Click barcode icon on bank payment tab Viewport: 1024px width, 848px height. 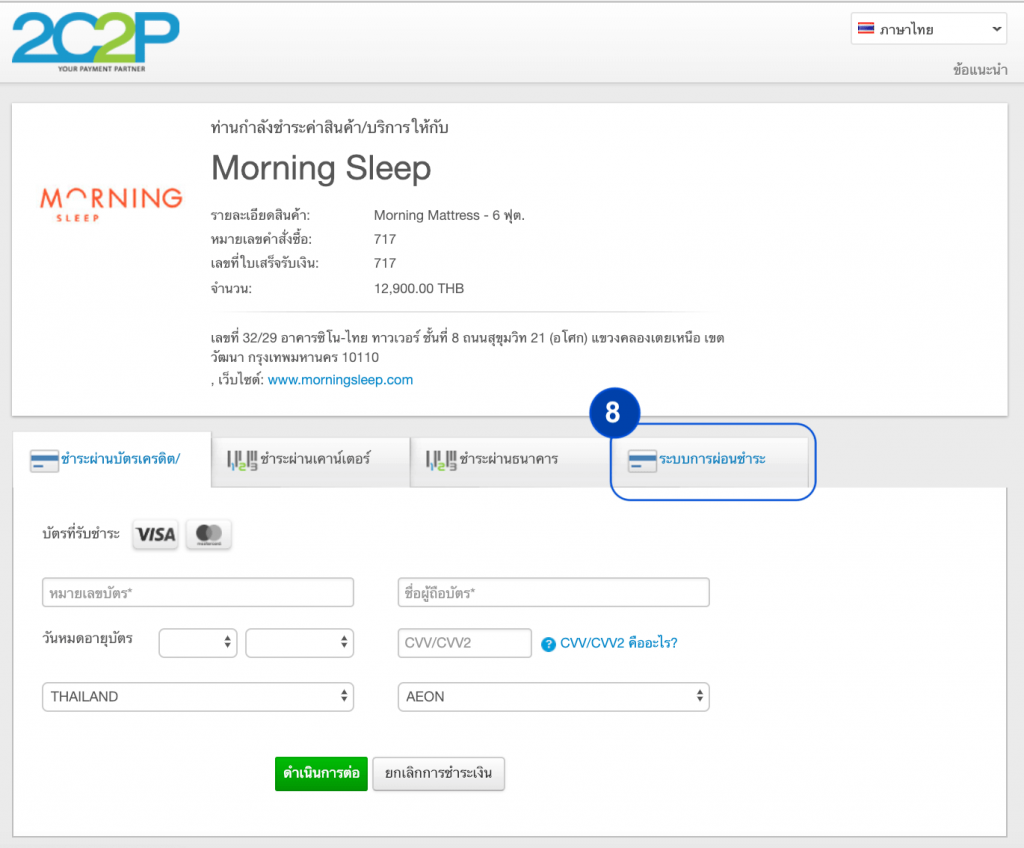click(441, 461)
